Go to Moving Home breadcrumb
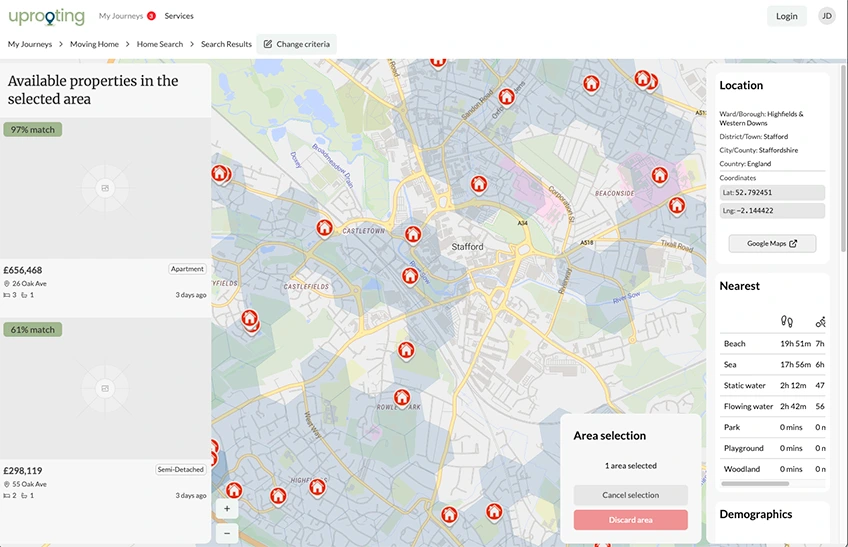Image resolution: width=848 pixels, height=547 pixels. pyautogui.click(x=94, y=44)
